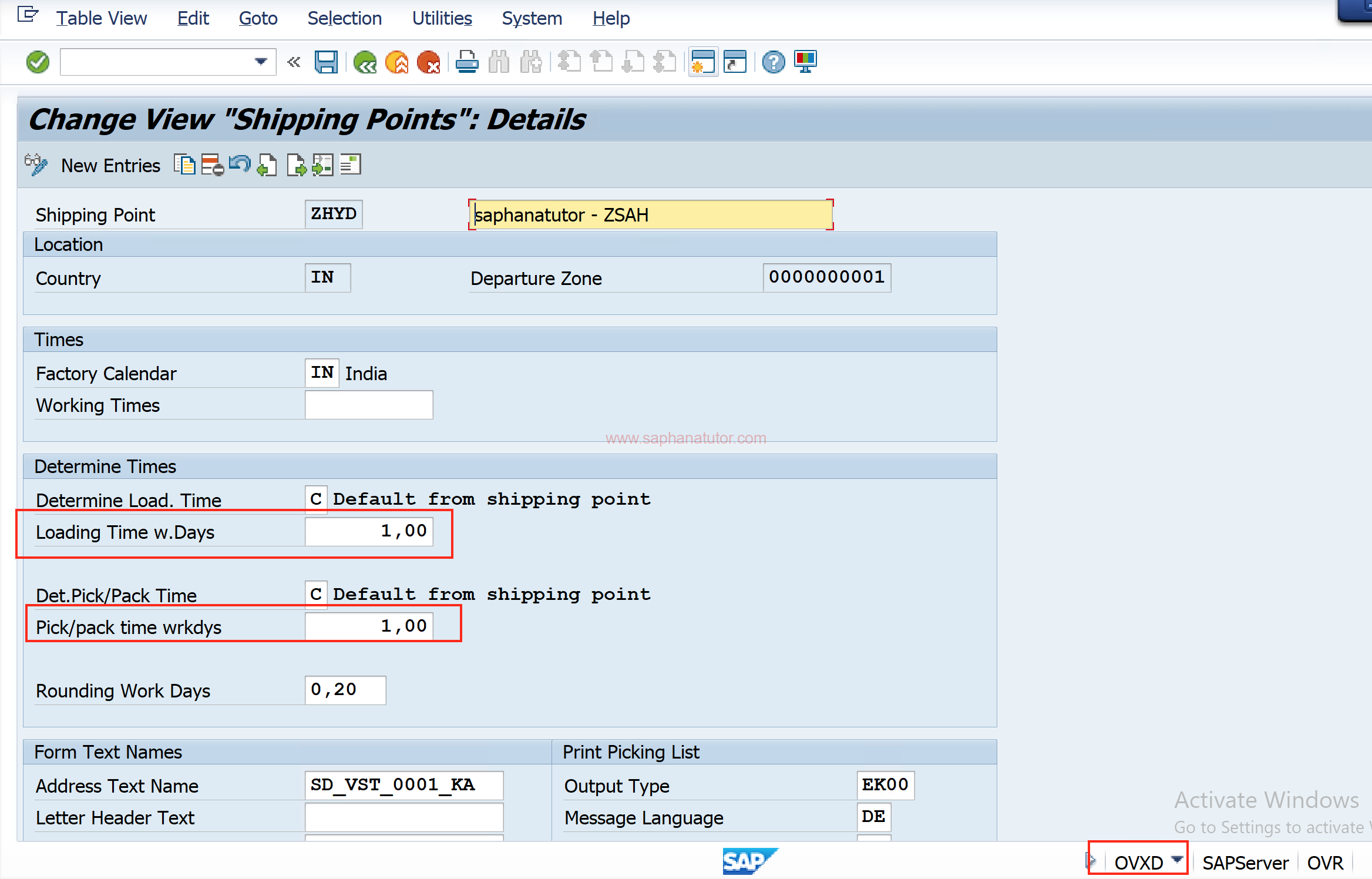Click the green Back icon
The height and width of the screenshot is (879, 1372).
click(365, 62)
